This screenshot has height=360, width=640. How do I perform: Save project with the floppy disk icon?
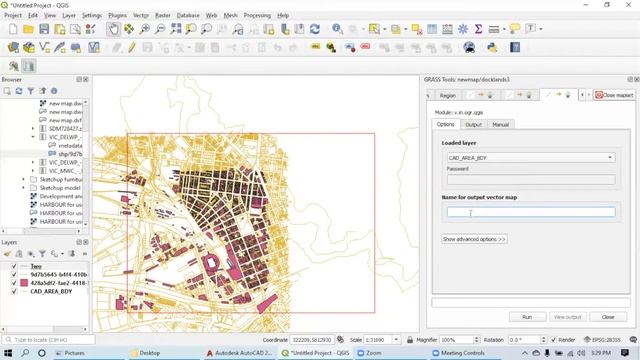point(44,29)
